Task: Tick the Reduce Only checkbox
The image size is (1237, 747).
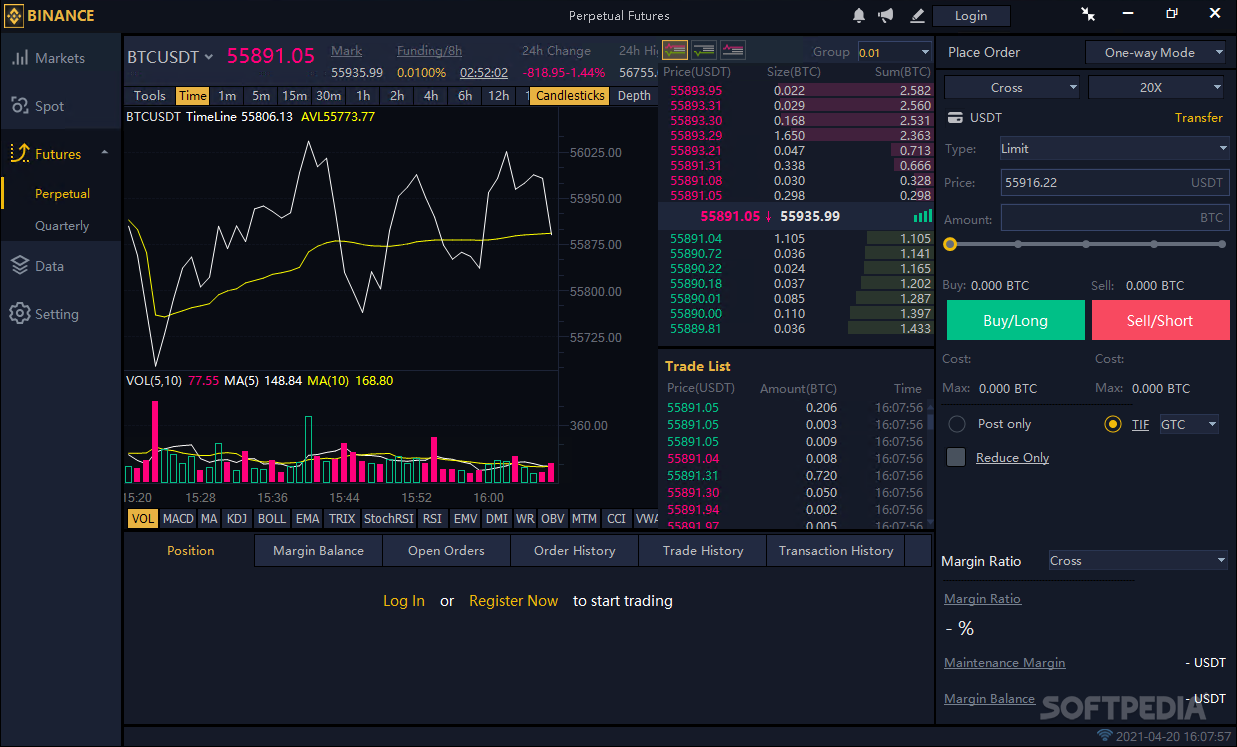Action: click(x=957, y=457)
